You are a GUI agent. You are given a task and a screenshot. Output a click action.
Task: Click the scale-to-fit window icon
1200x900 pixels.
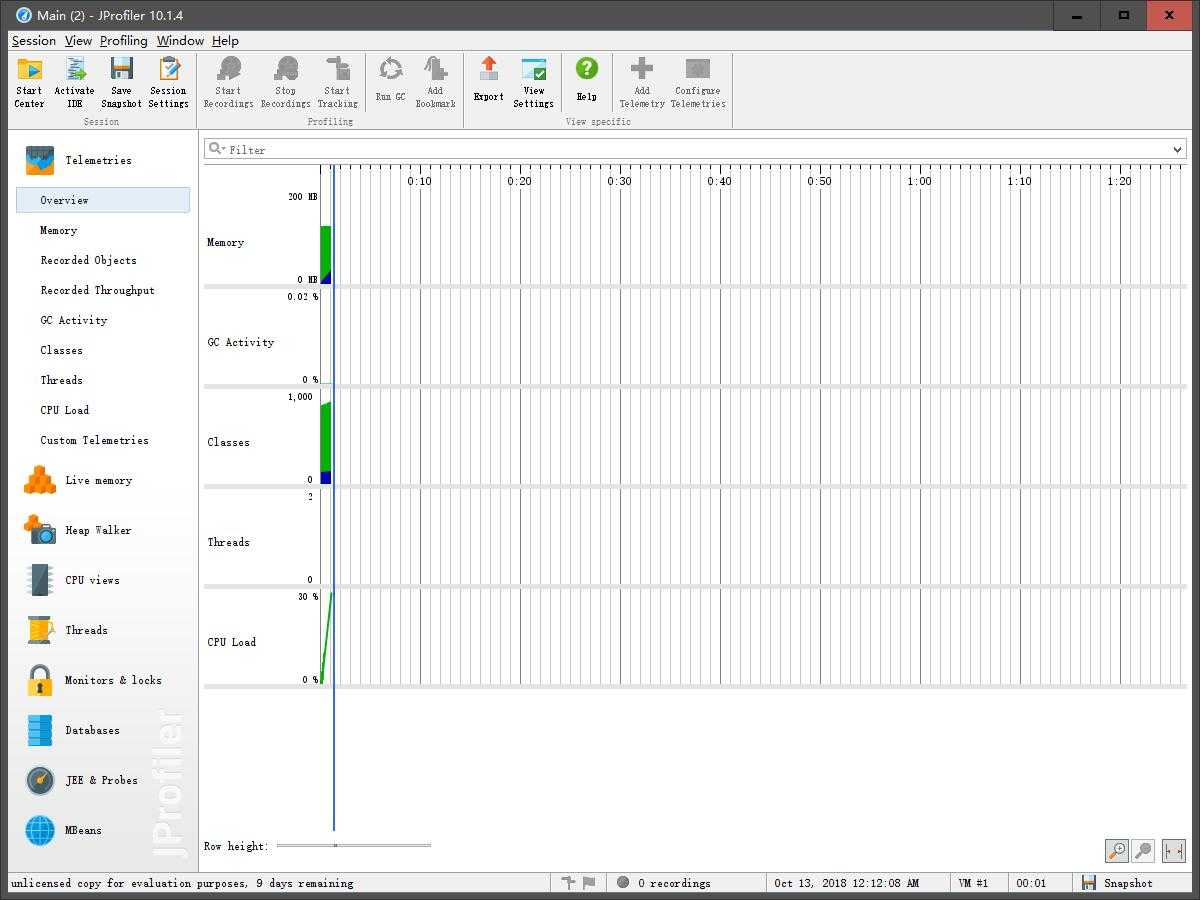pos(1174,851)
